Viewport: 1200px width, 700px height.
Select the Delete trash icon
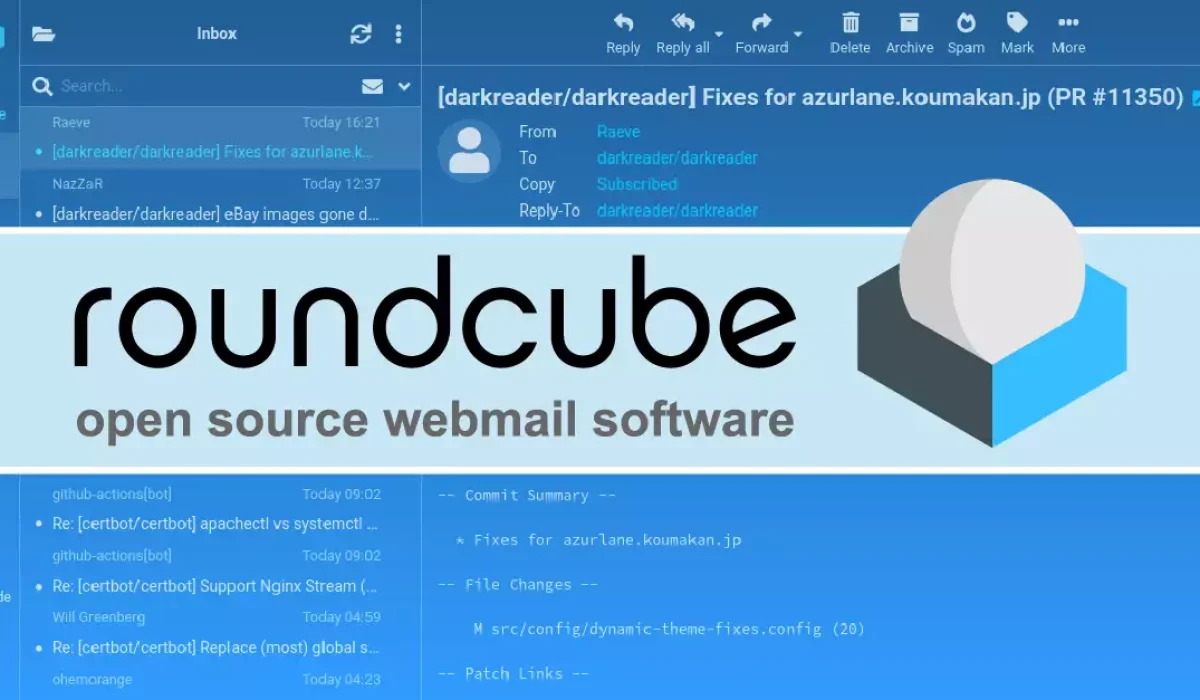(849, 22)
